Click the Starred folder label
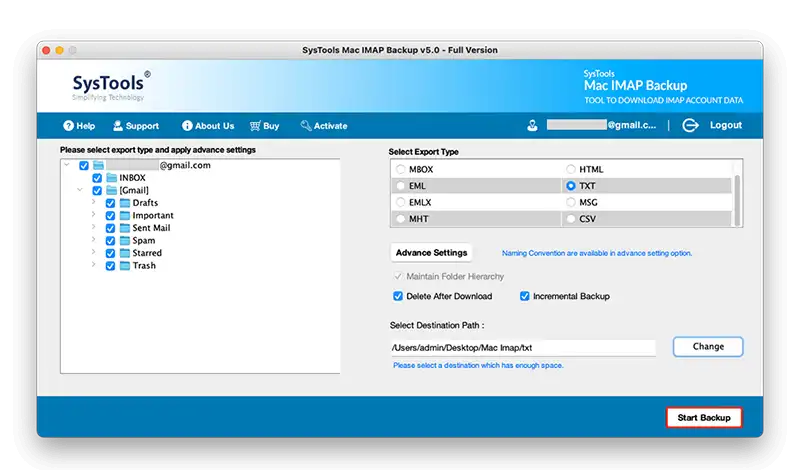Screen dimensions: 800x470 147,253
